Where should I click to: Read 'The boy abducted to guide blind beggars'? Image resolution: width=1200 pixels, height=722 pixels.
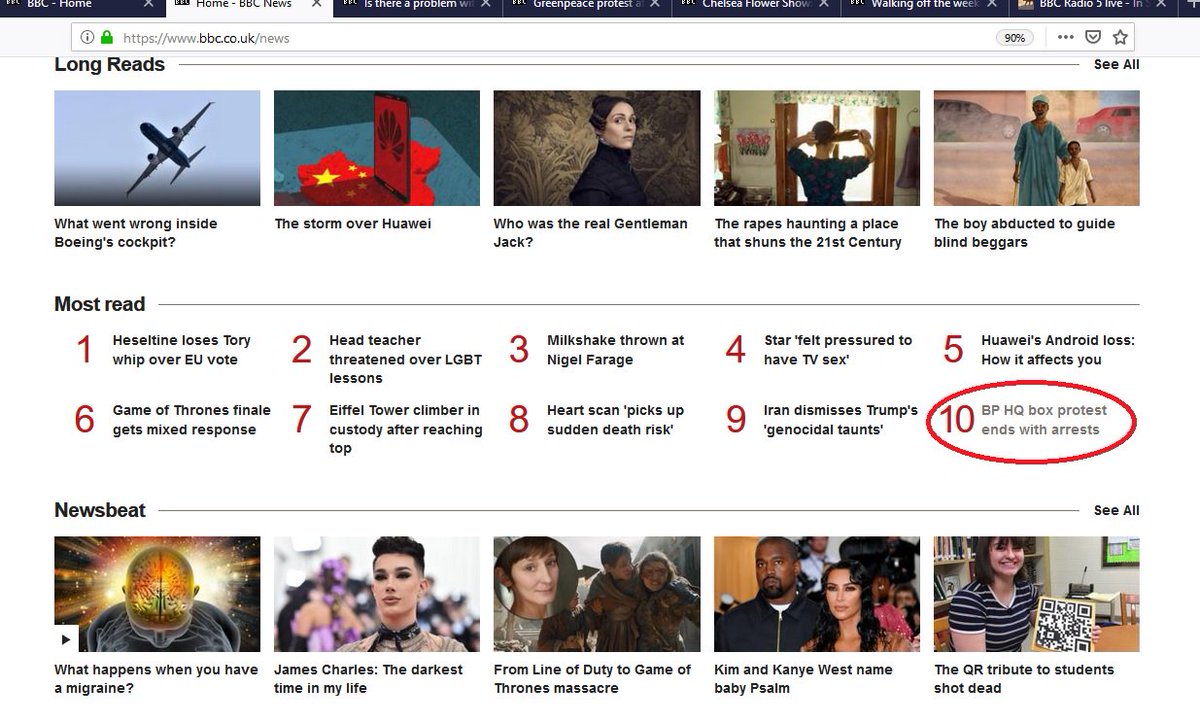pyautogui.click(x=1024, y=233)
